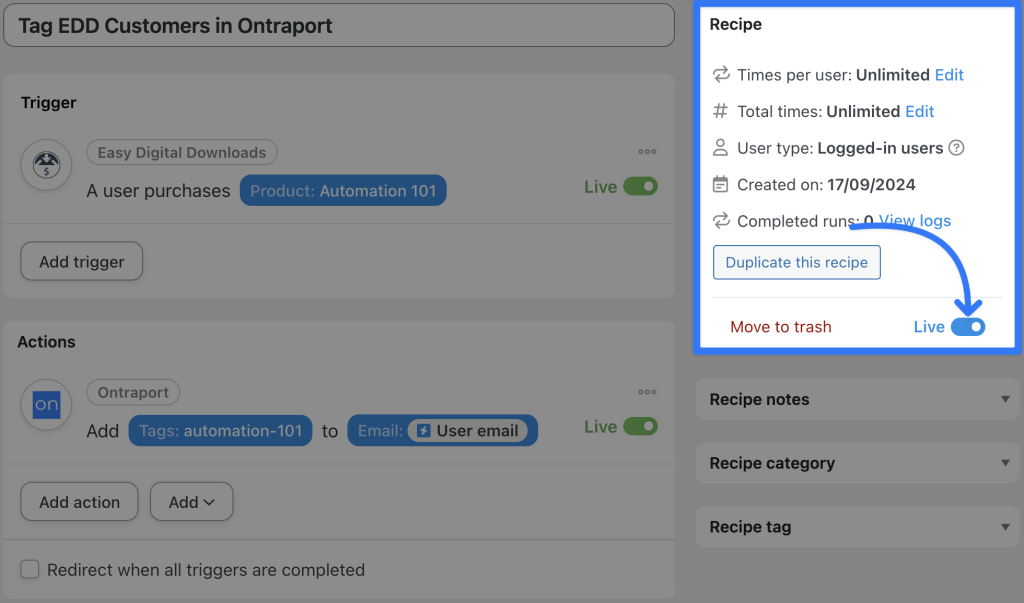Select the Easy Digital Downloads trigger icon

tap(46, 165)
